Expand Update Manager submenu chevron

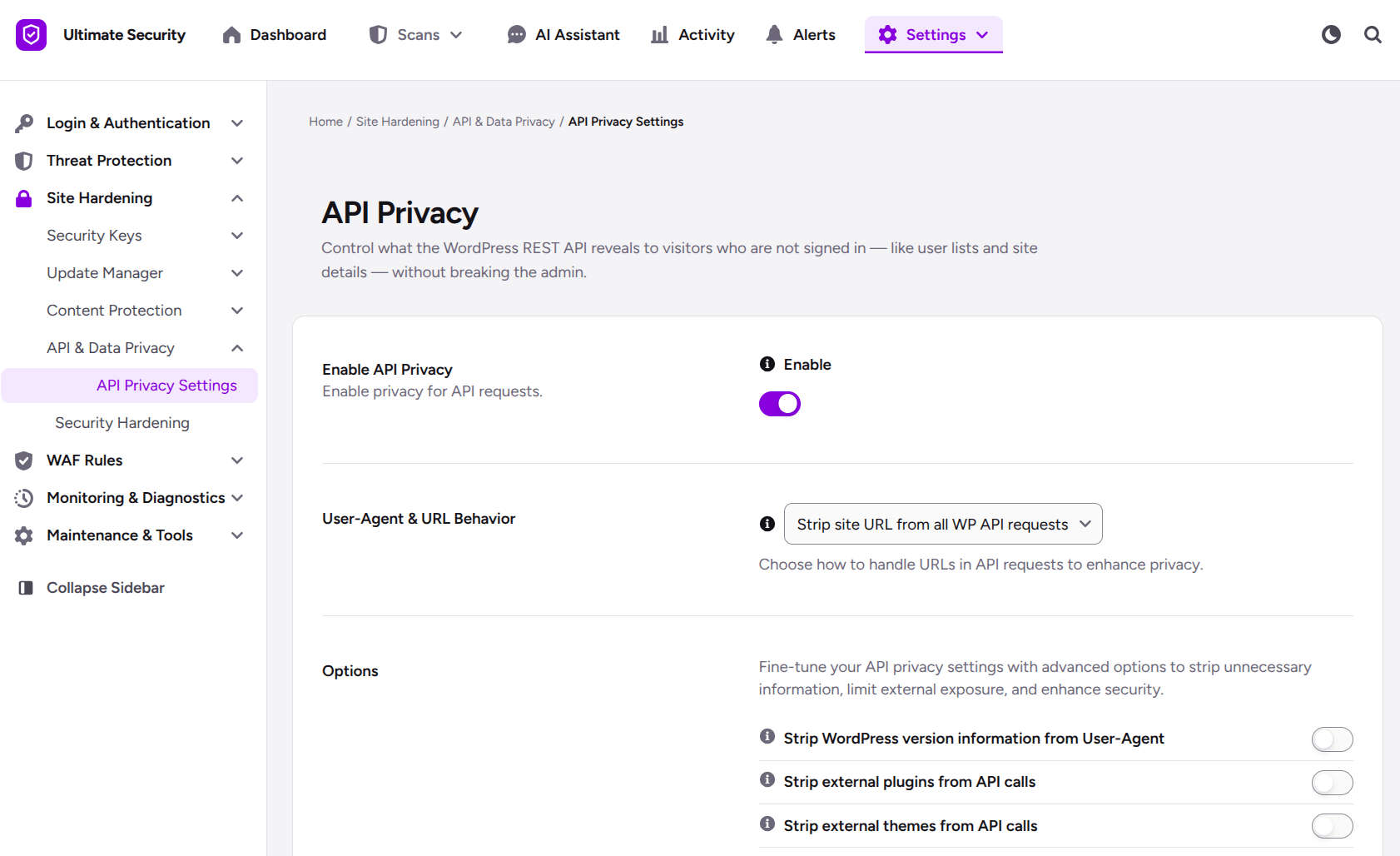[x=237, y=273]
